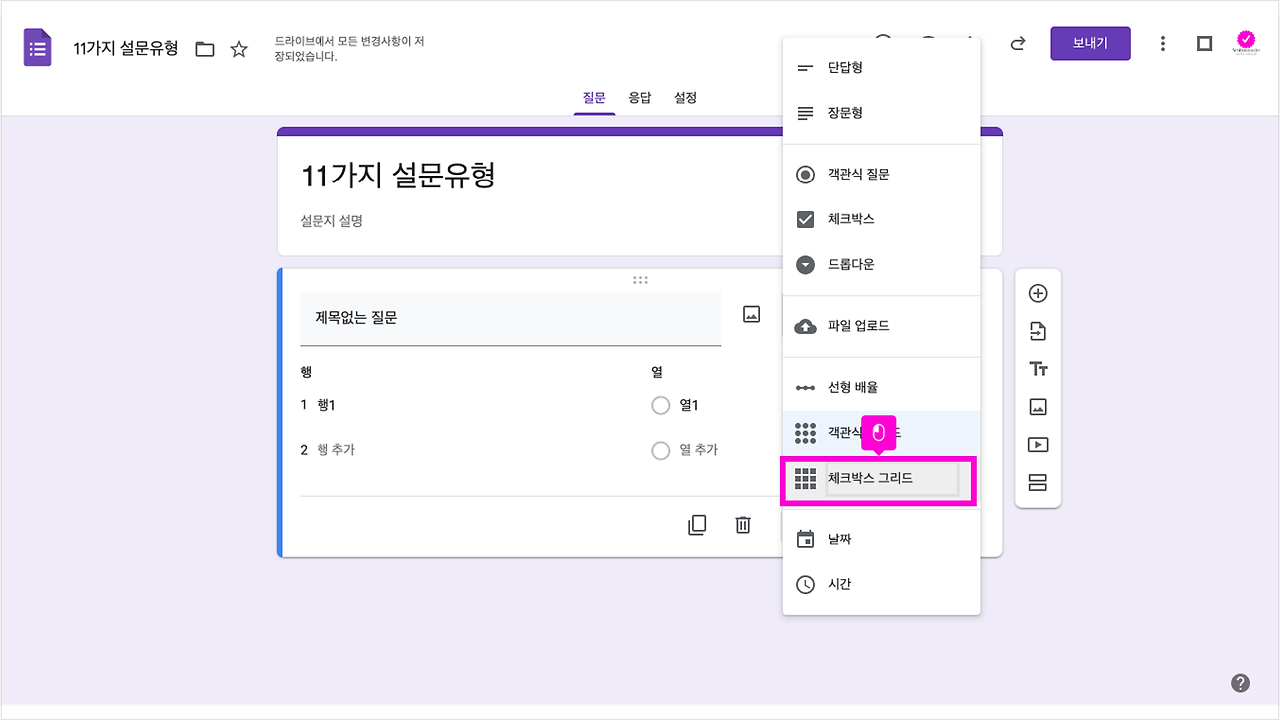The image size is (1280, 720).
Task: Attach an image to the question title
Action: 750,313
